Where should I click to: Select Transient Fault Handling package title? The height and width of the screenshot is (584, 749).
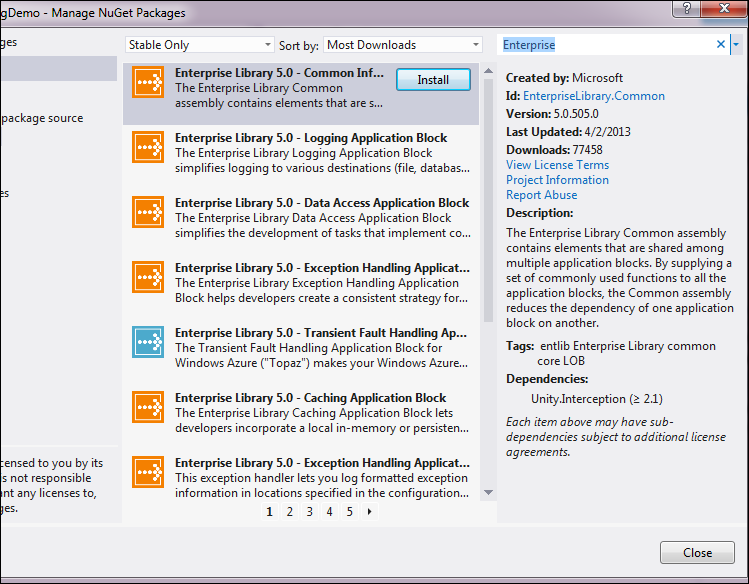click(321, 332)
